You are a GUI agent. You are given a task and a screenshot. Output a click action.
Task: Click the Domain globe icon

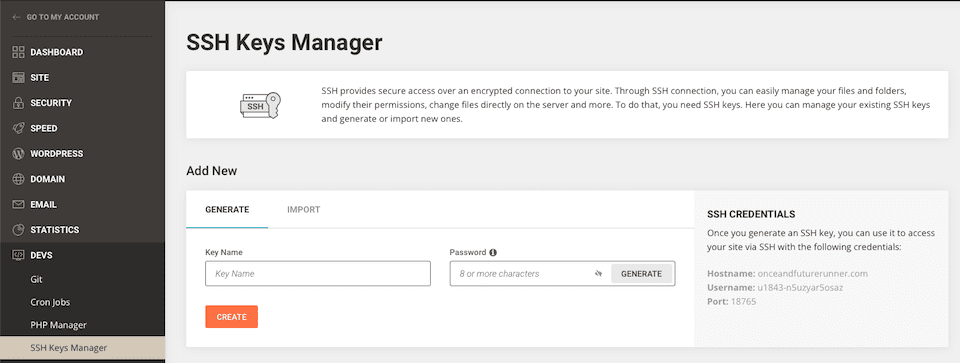coord(18,179)
